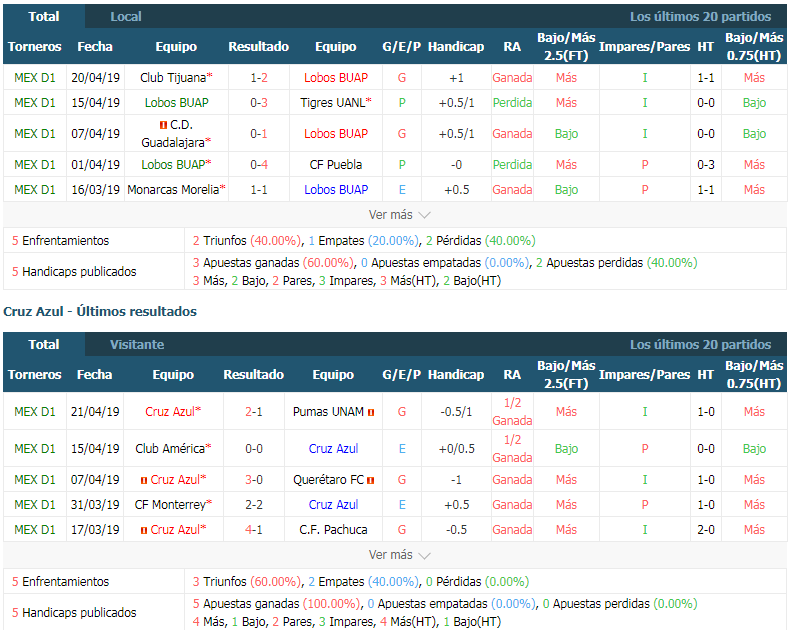Click the Torneros header in Lobos table
Screen dimensions: 790x630
tap(35, 47)
